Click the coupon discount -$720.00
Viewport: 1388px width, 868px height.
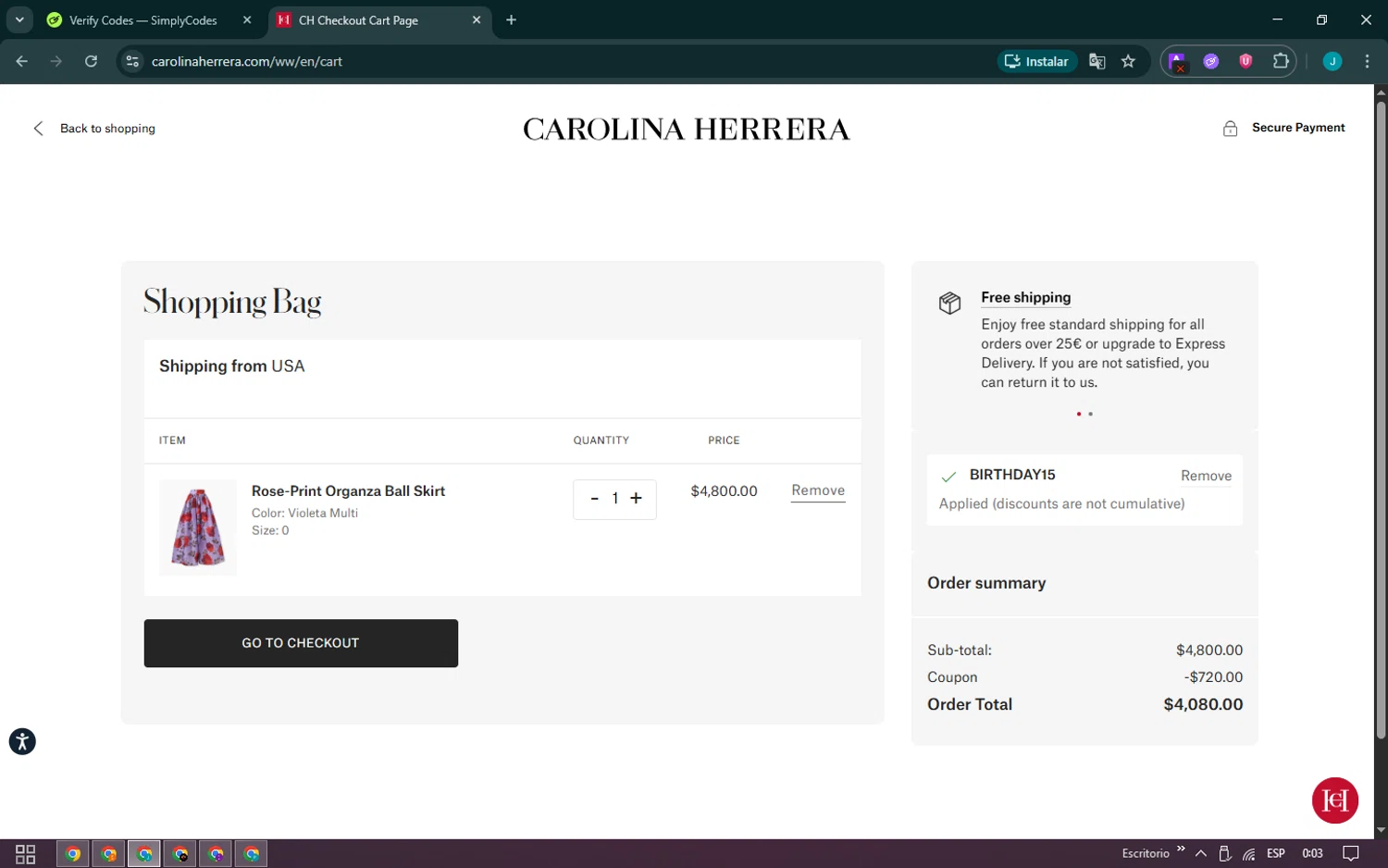[x=1213, y=677]
